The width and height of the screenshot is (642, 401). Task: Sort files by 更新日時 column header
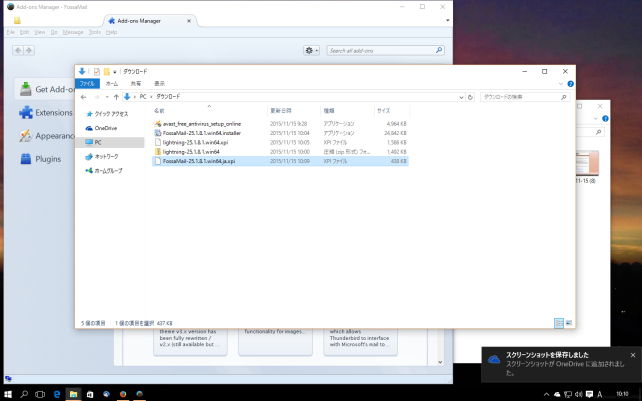pyautogui.click(x=294, y=111)
